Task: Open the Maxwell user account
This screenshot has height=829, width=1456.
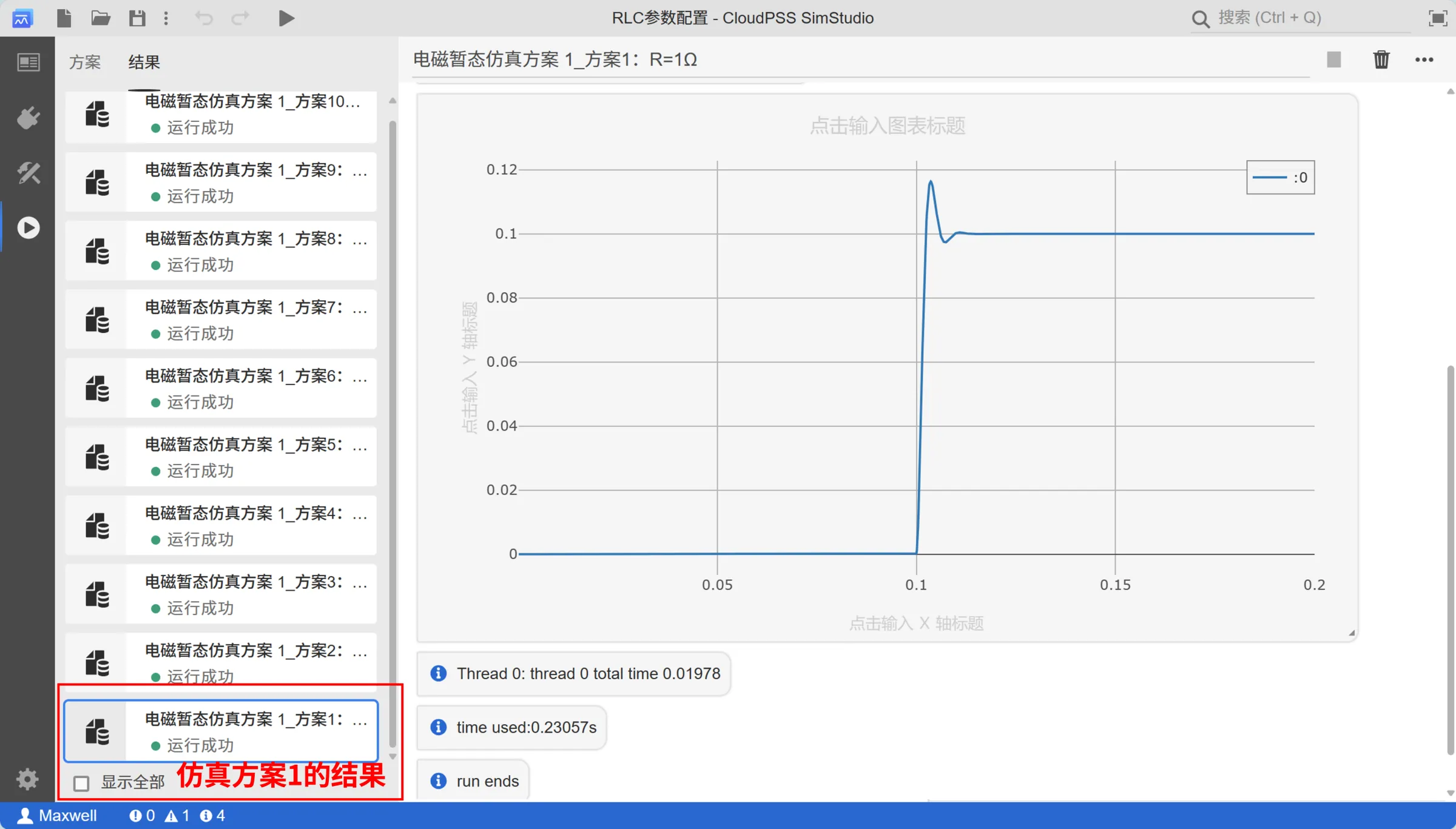Action: tap(57, 816)
